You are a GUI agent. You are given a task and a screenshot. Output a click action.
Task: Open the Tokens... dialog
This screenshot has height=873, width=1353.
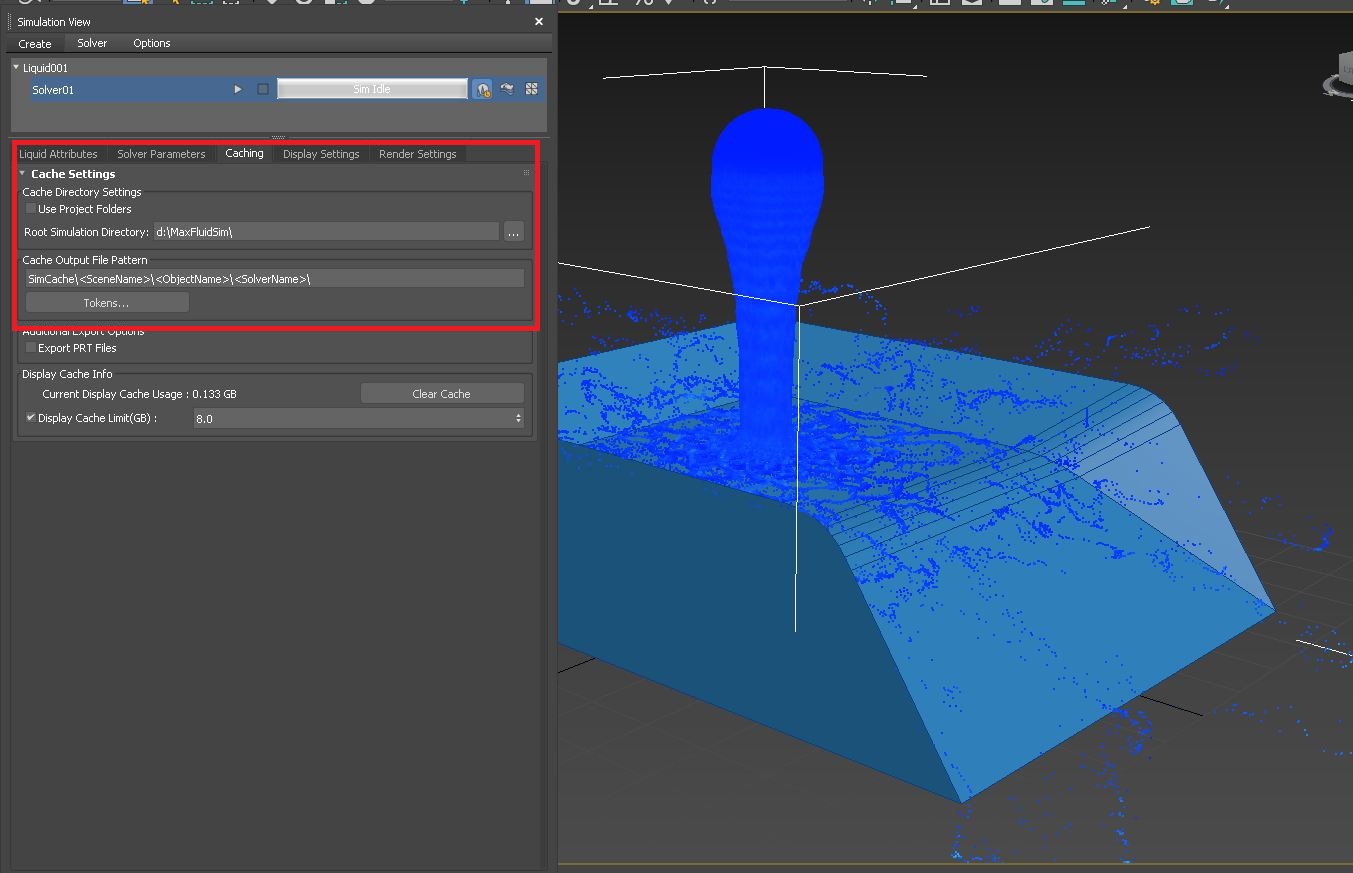click(106, 302)
